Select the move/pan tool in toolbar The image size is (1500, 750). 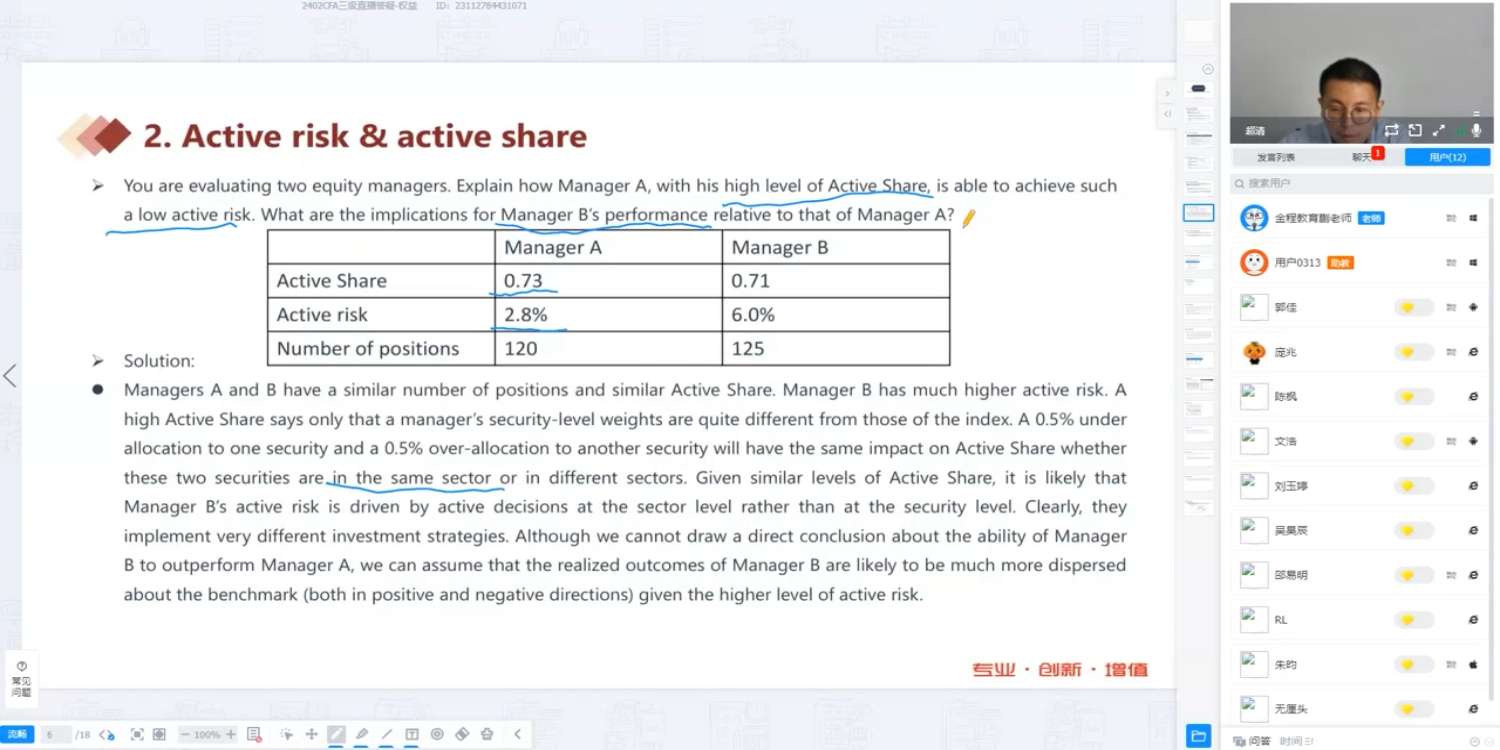[311, 734]
